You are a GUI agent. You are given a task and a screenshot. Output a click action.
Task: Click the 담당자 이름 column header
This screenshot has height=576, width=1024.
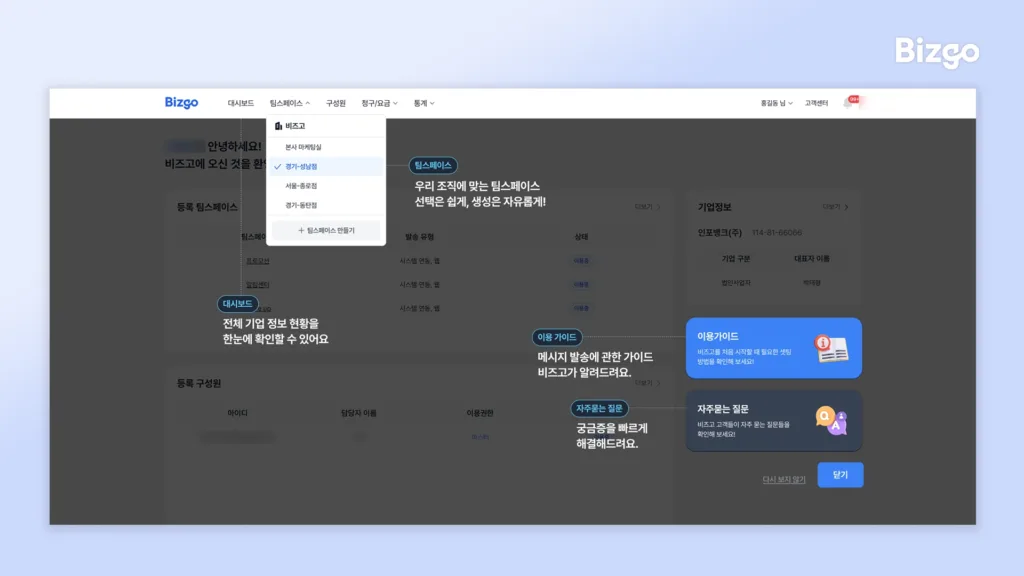(359, 413)
